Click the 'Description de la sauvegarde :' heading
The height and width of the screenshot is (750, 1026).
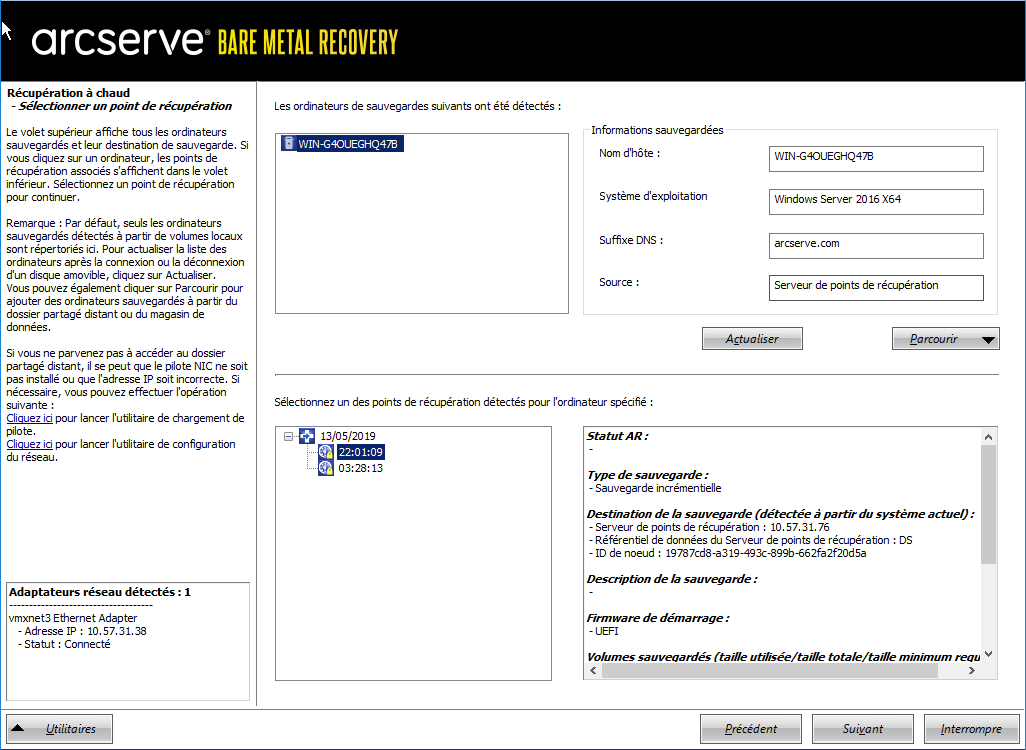(672, 579)
